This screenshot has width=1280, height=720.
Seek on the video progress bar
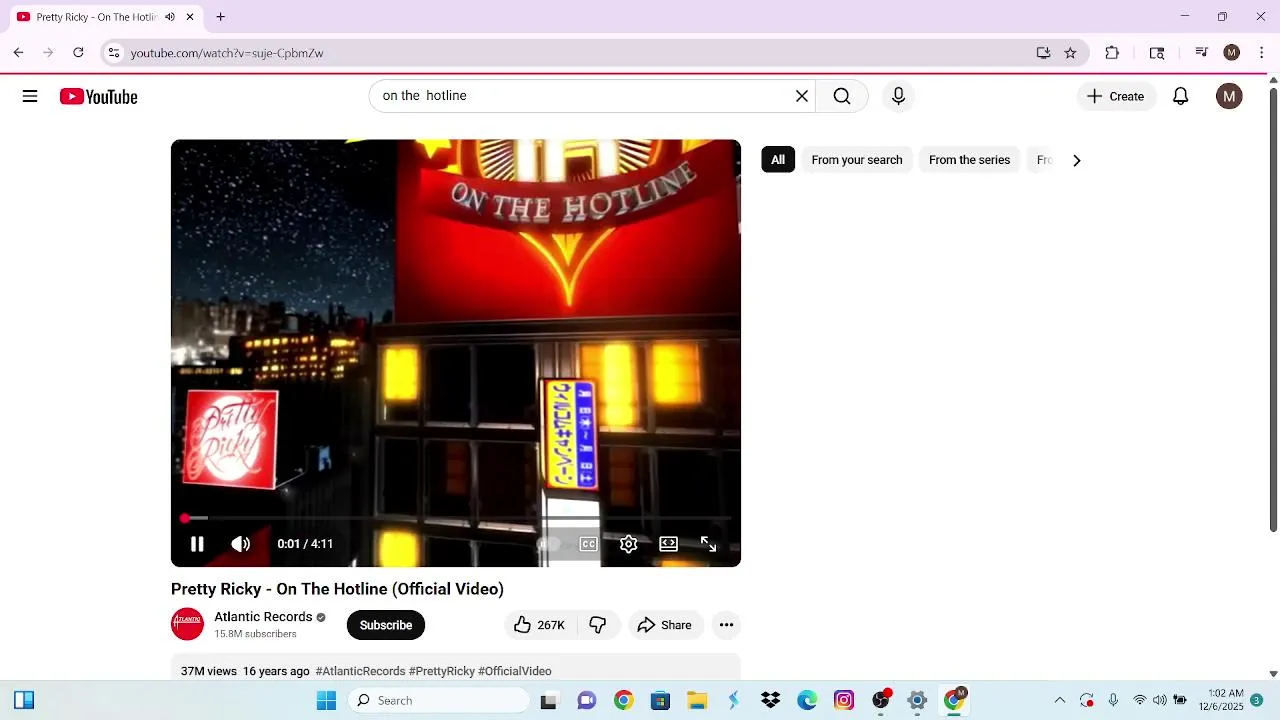pyautogui.click(x=456, y=518)
